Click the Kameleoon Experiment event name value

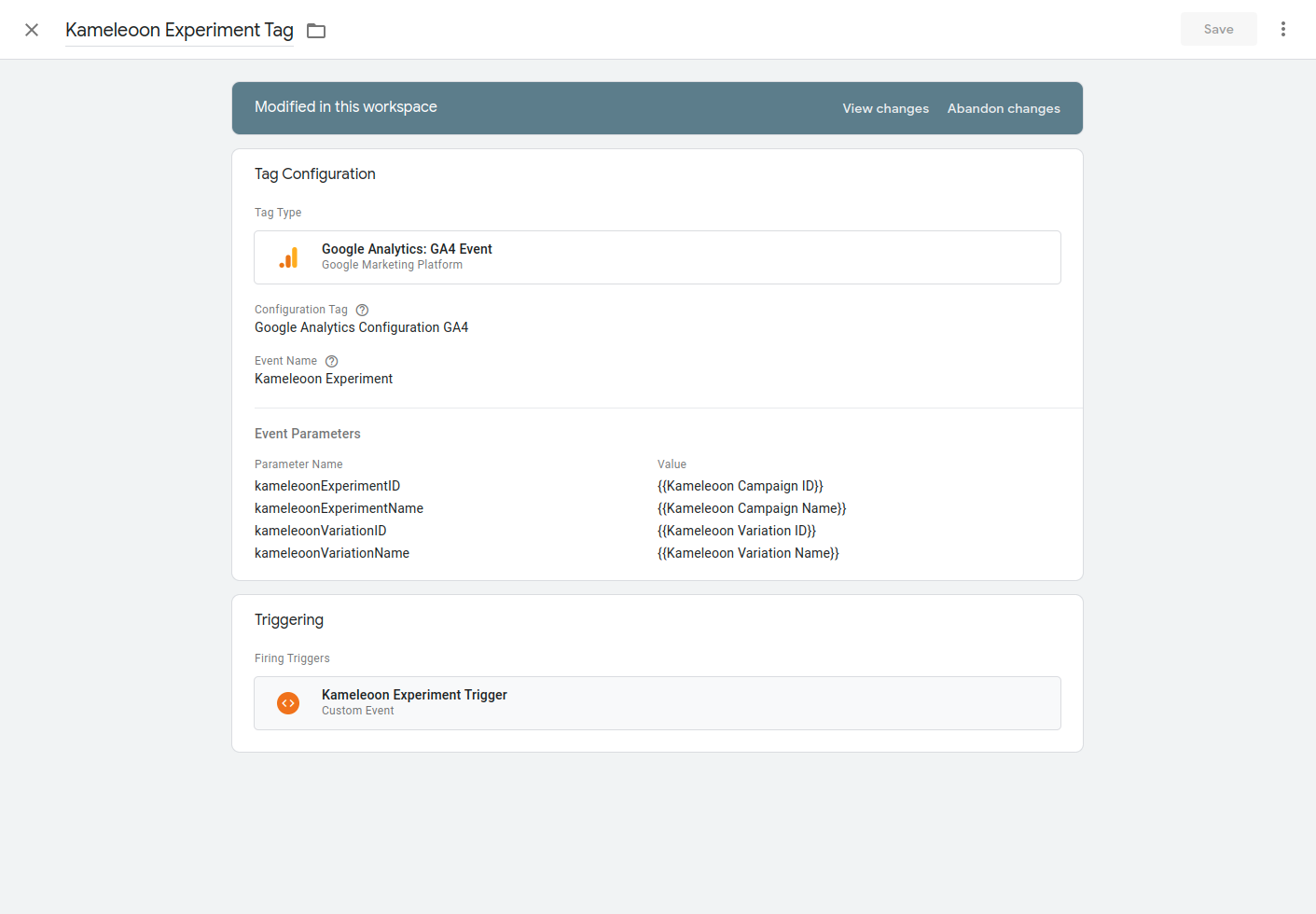pyautogui.click(x=324, y=379)
